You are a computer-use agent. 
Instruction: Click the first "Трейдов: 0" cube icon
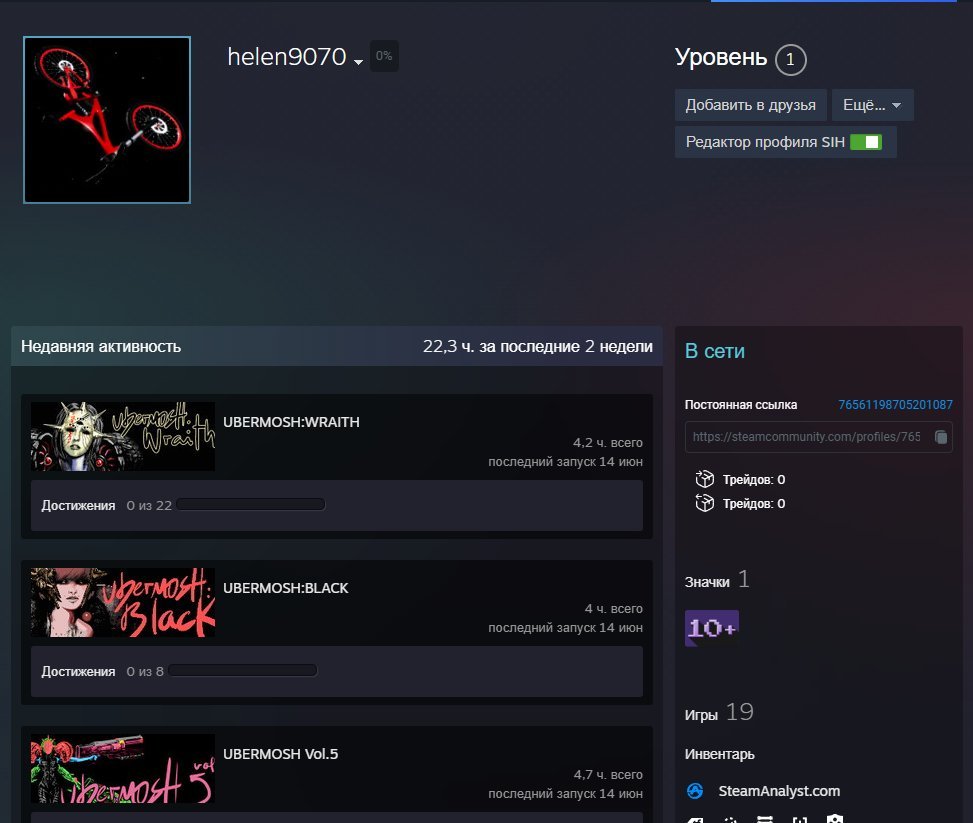(704, 479)
